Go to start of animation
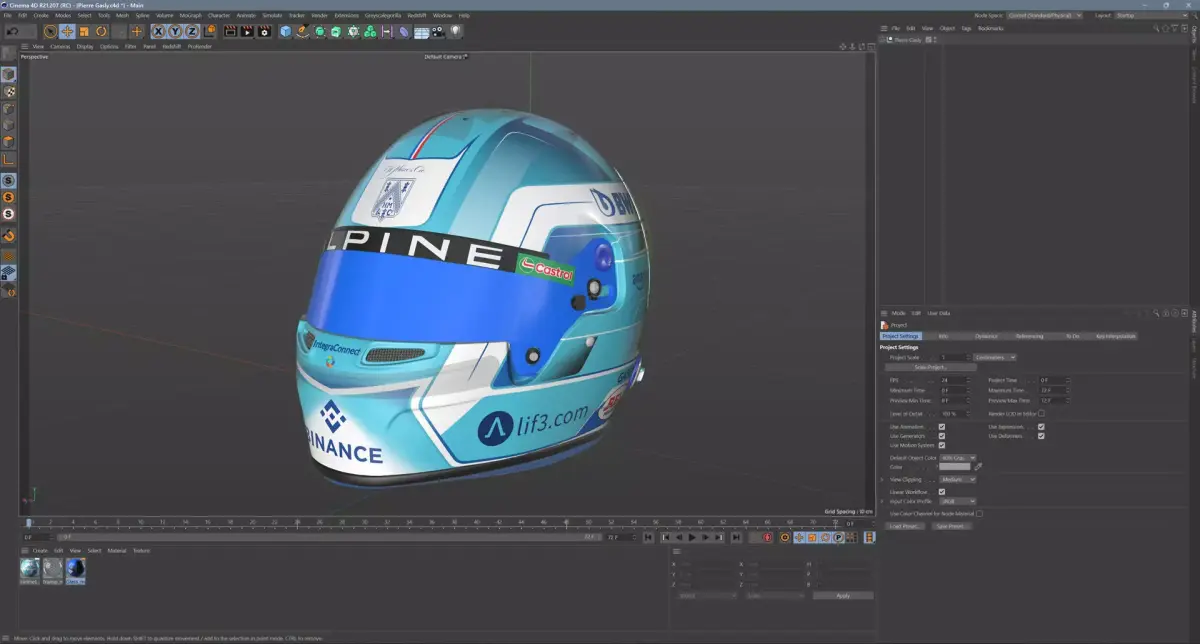1200x644 pixels. (648, 537)
